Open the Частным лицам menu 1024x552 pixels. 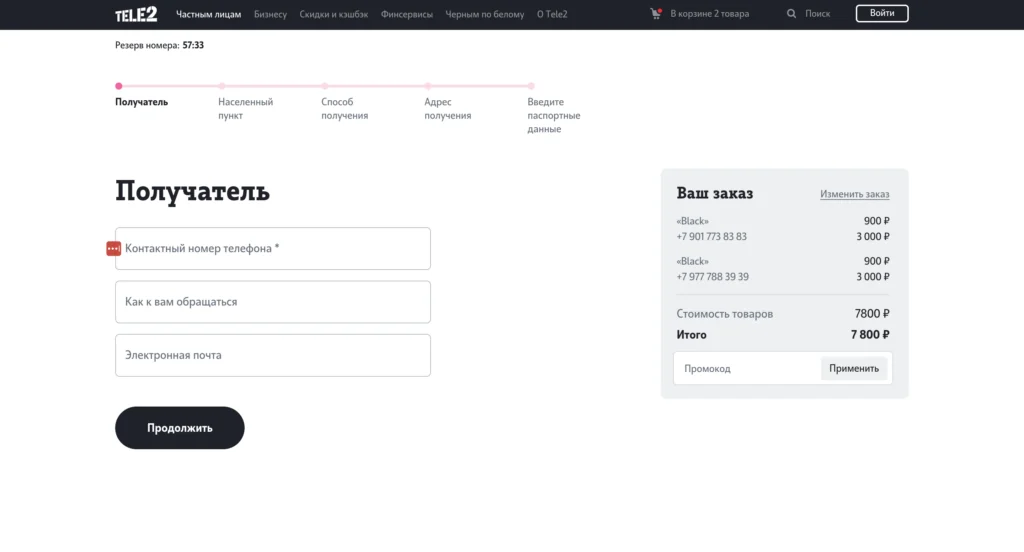point(209,14)
